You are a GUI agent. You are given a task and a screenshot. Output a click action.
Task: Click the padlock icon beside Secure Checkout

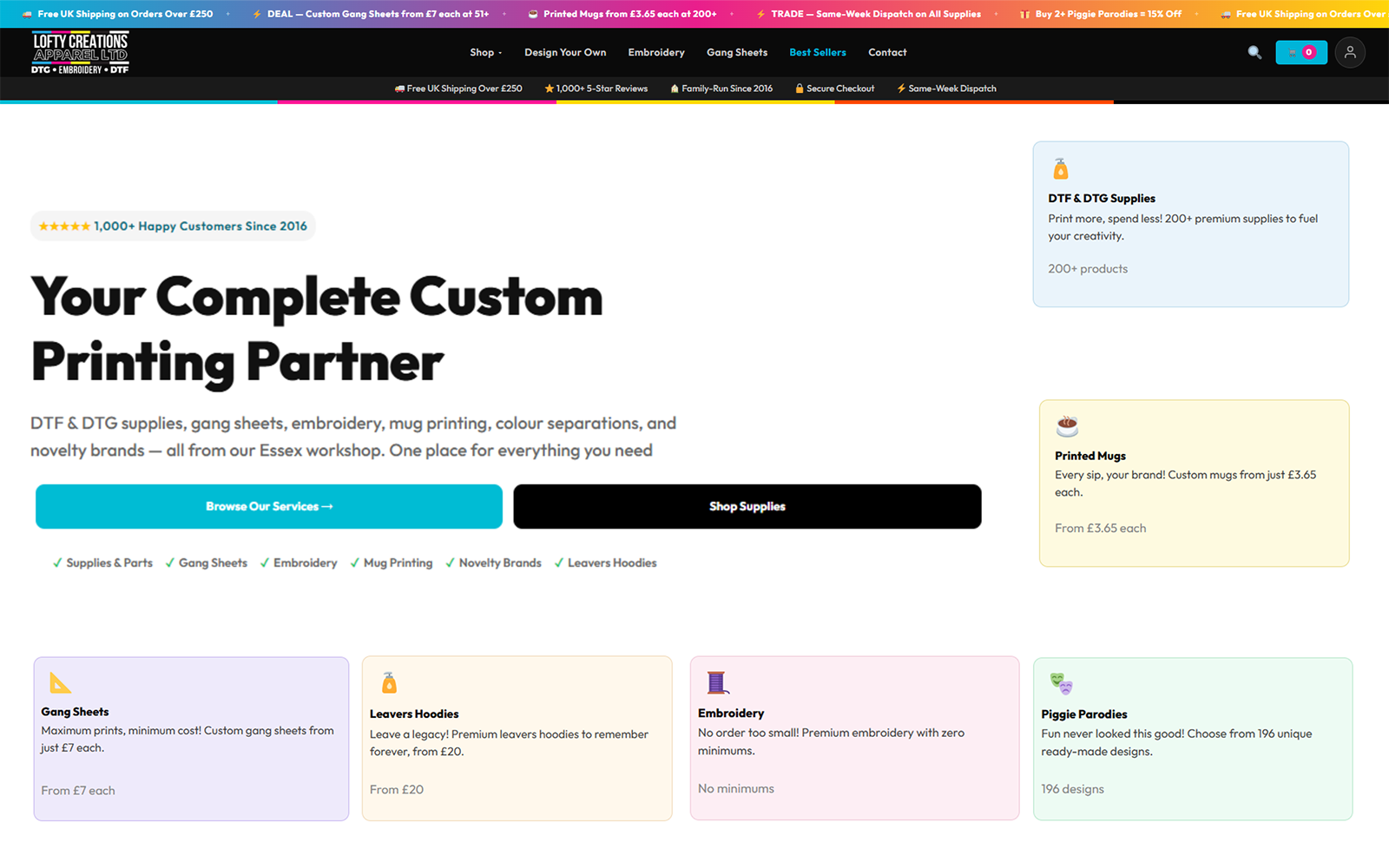point(800,89)
